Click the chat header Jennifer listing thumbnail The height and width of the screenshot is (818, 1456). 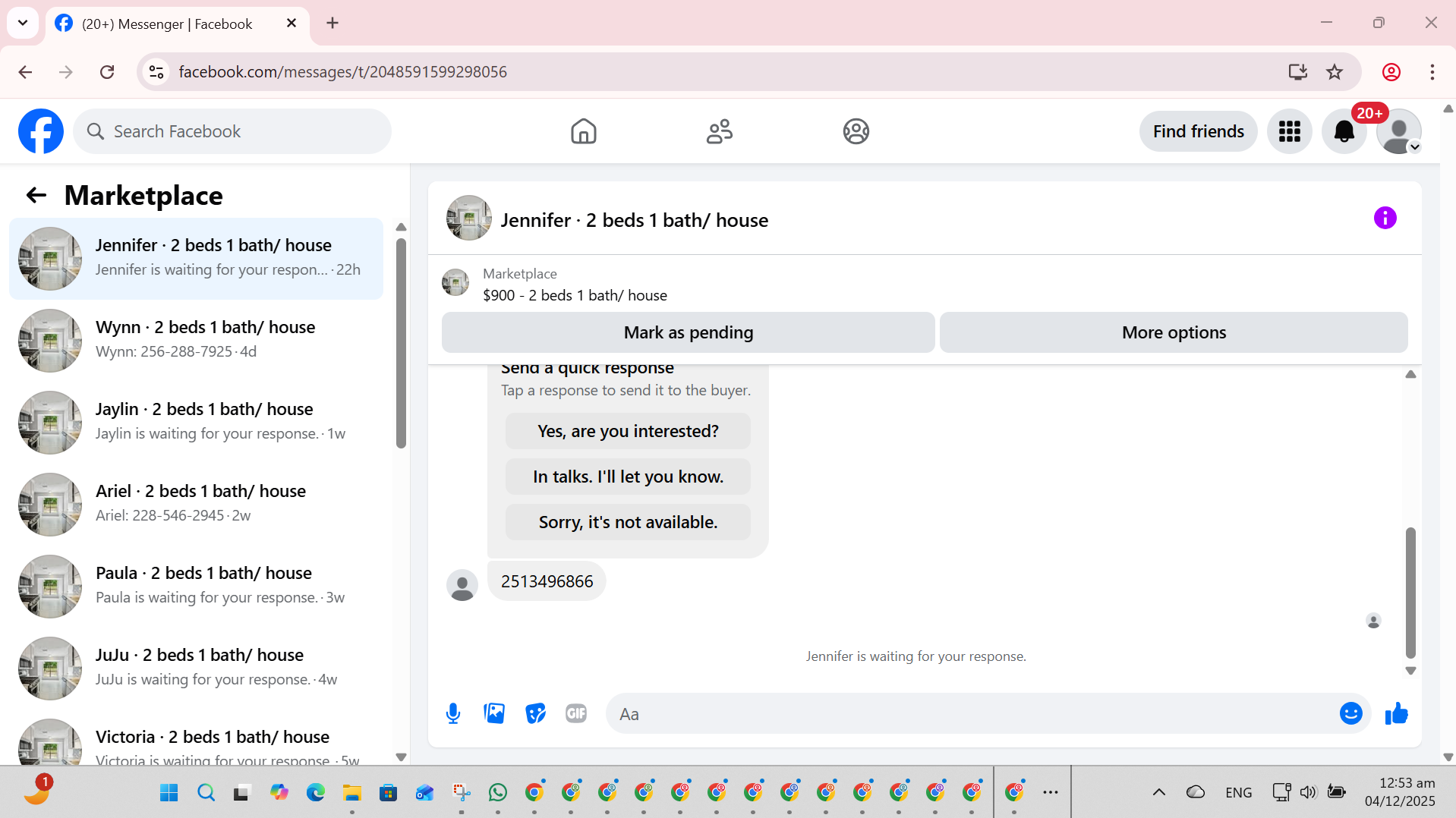[x=468, y=219]
